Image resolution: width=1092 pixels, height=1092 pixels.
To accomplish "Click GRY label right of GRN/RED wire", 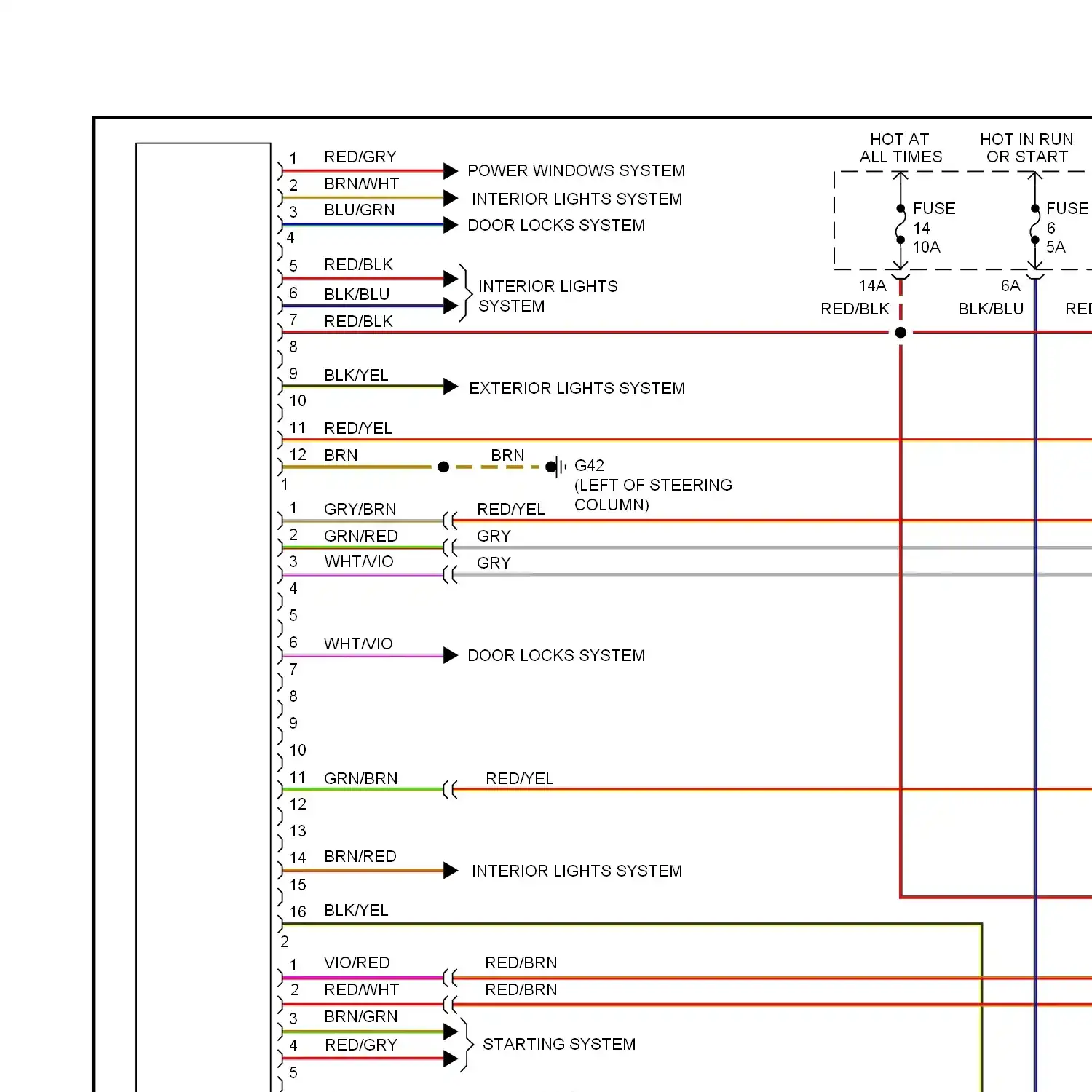I will pos(494,536).
